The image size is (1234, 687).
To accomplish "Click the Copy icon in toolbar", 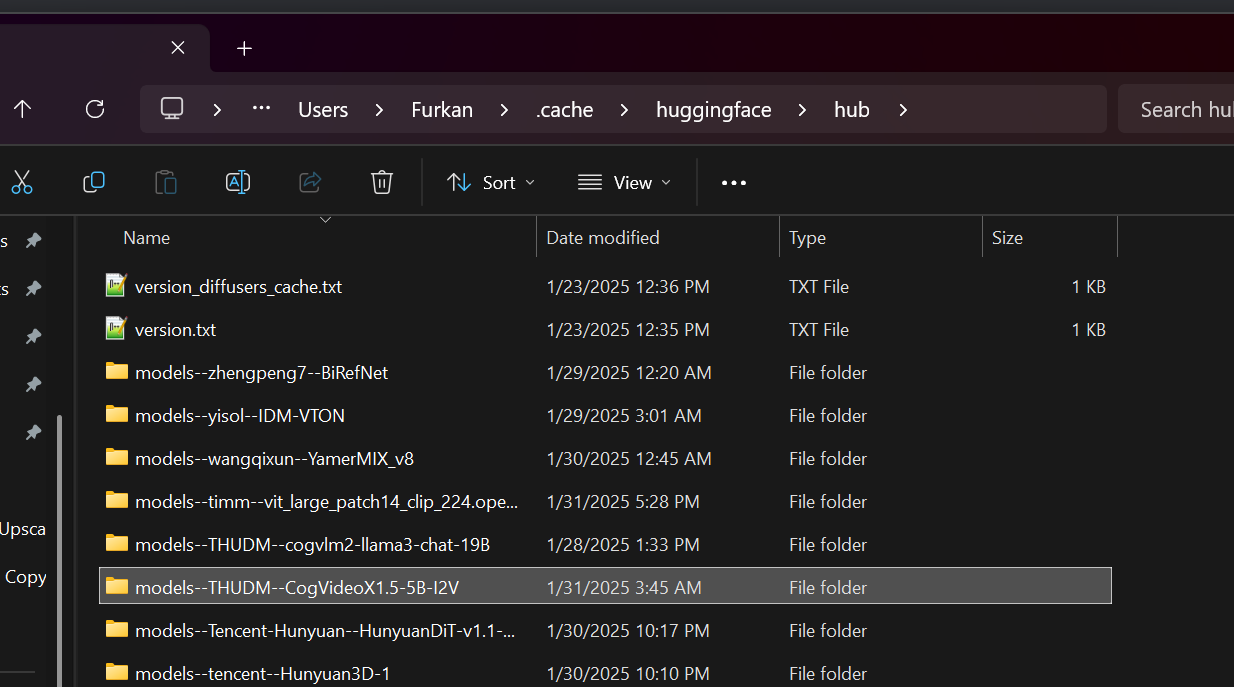I will (94, 182).
